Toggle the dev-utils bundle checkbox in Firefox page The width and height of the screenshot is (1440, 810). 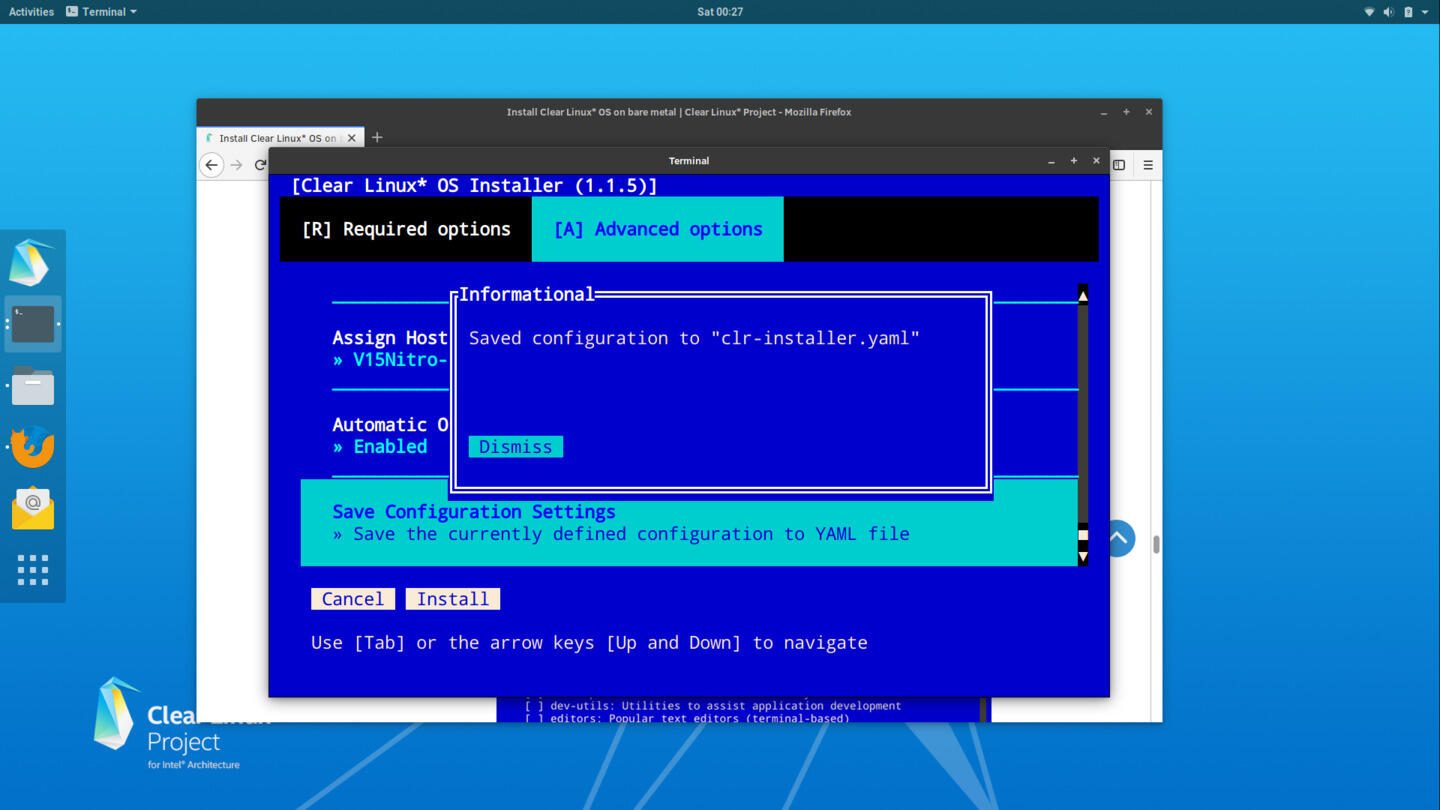click(535, 706)
